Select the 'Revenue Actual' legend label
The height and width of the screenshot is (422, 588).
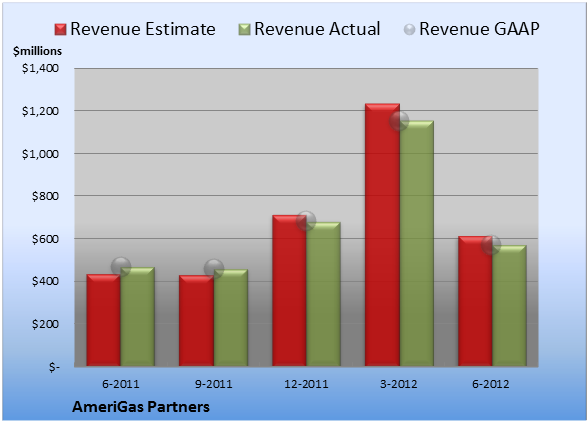pyautogui.click(x=317, y=29)
